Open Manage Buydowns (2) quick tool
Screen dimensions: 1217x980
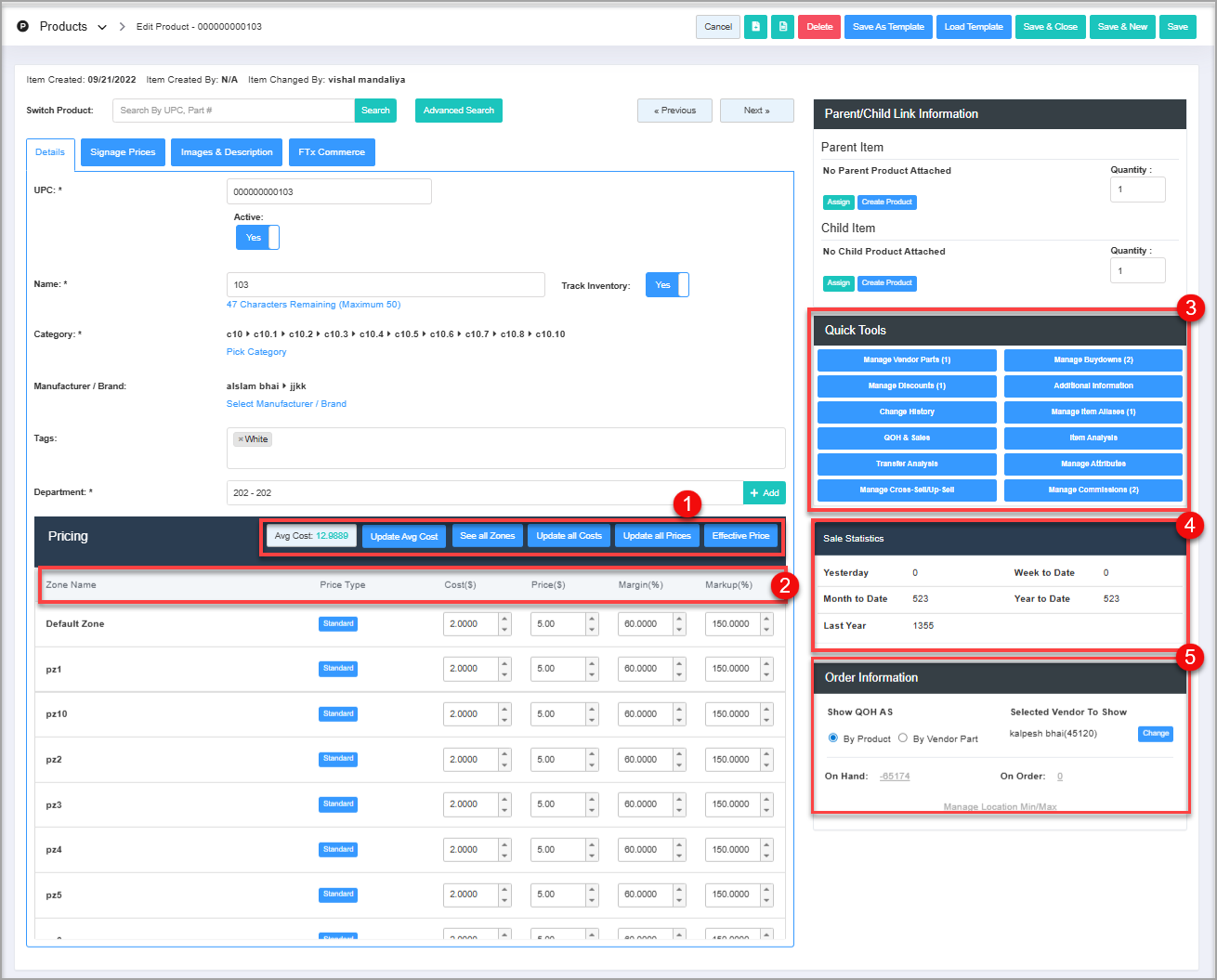point(1093,359)
